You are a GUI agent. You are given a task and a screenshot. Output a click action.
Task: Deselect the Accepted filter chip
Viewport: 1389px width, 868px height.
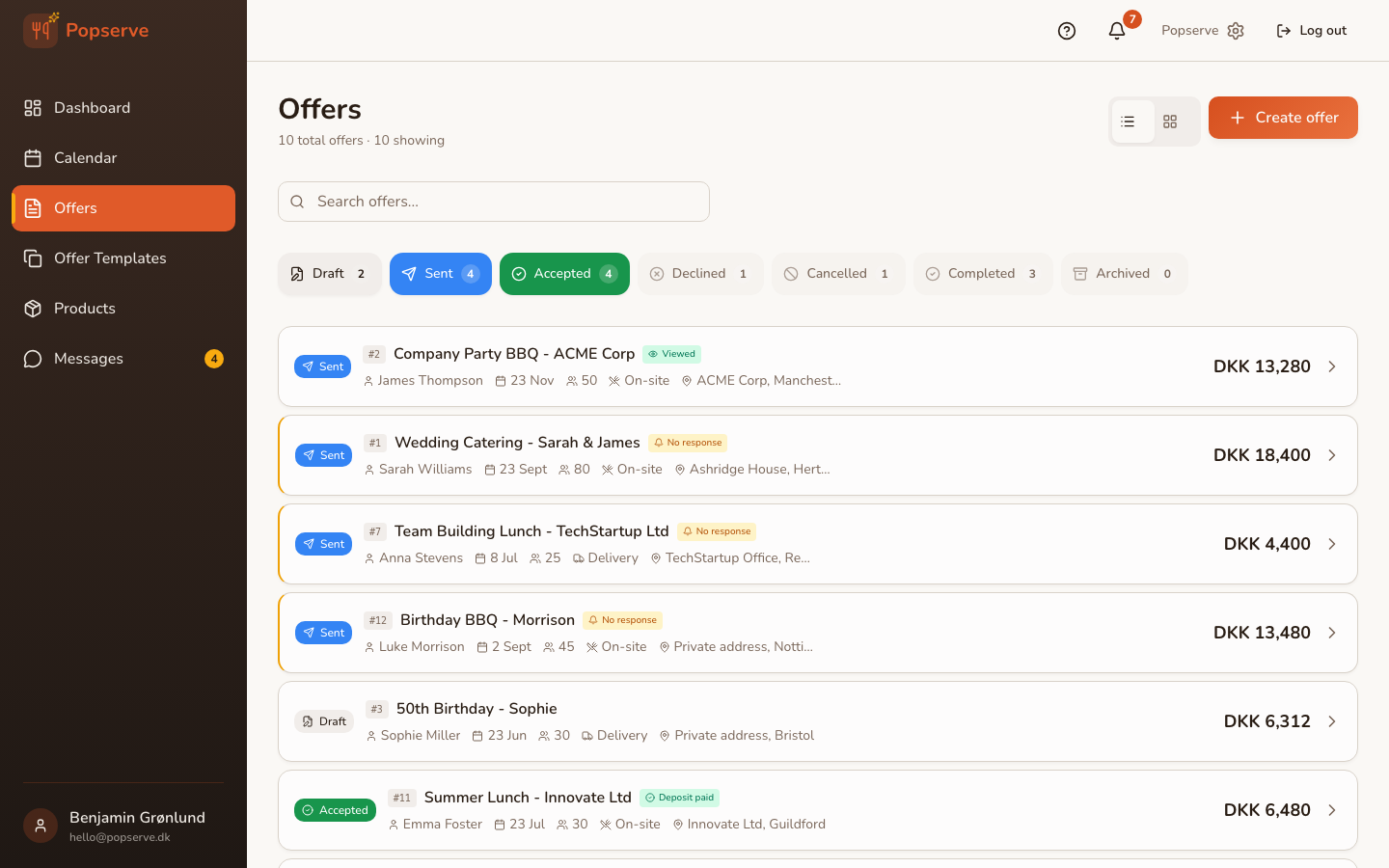pyautogui.click(x=564, y=273)
